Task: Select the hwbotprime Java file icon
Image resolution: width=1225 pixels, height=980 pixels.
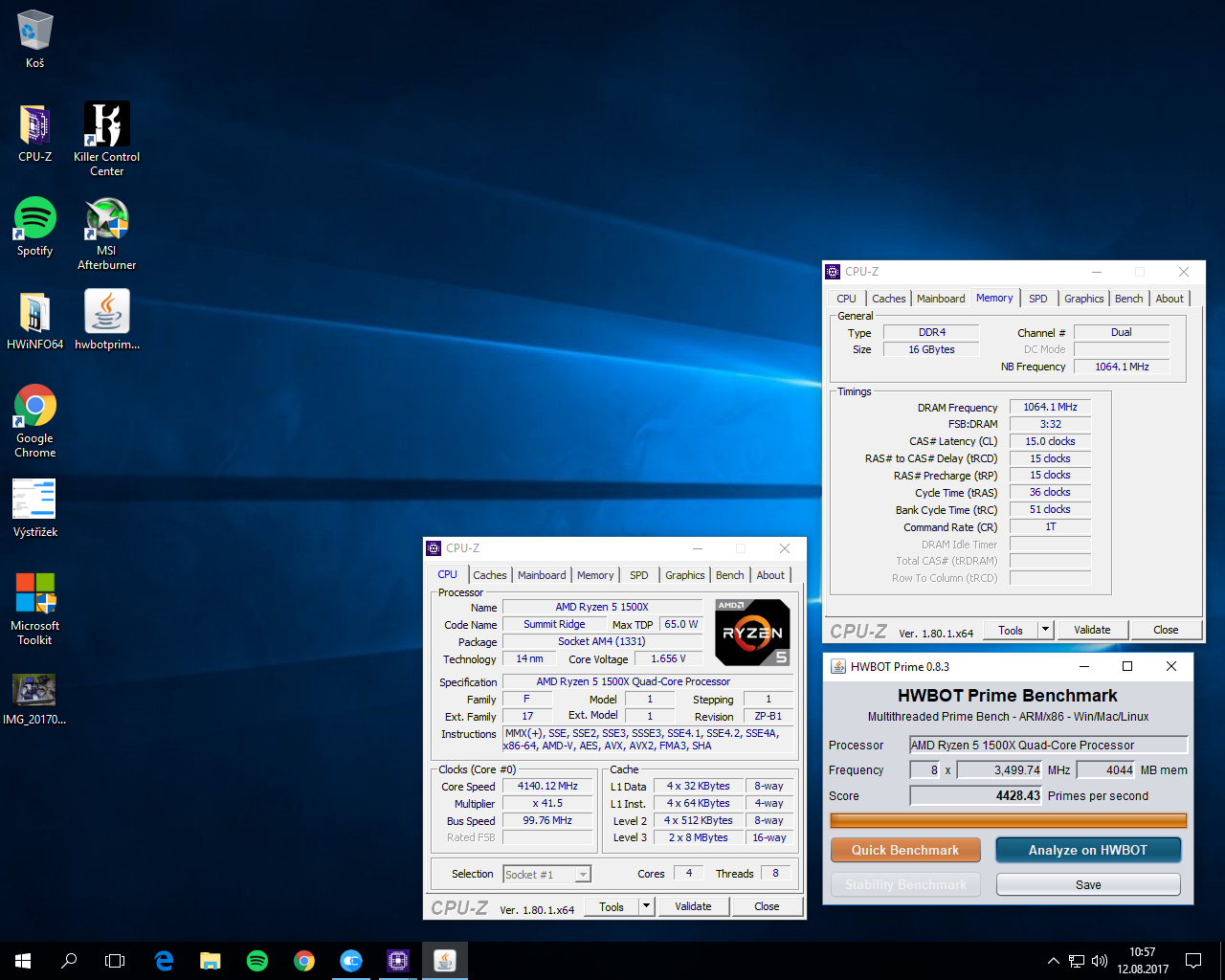Action: [x=106, y=320]
